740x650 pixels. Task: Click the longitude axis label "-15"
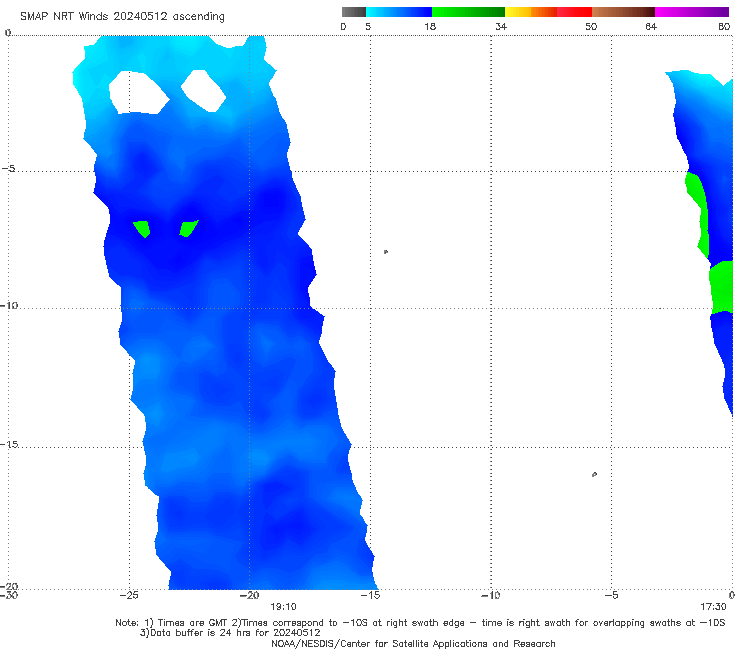coord(370,595)
